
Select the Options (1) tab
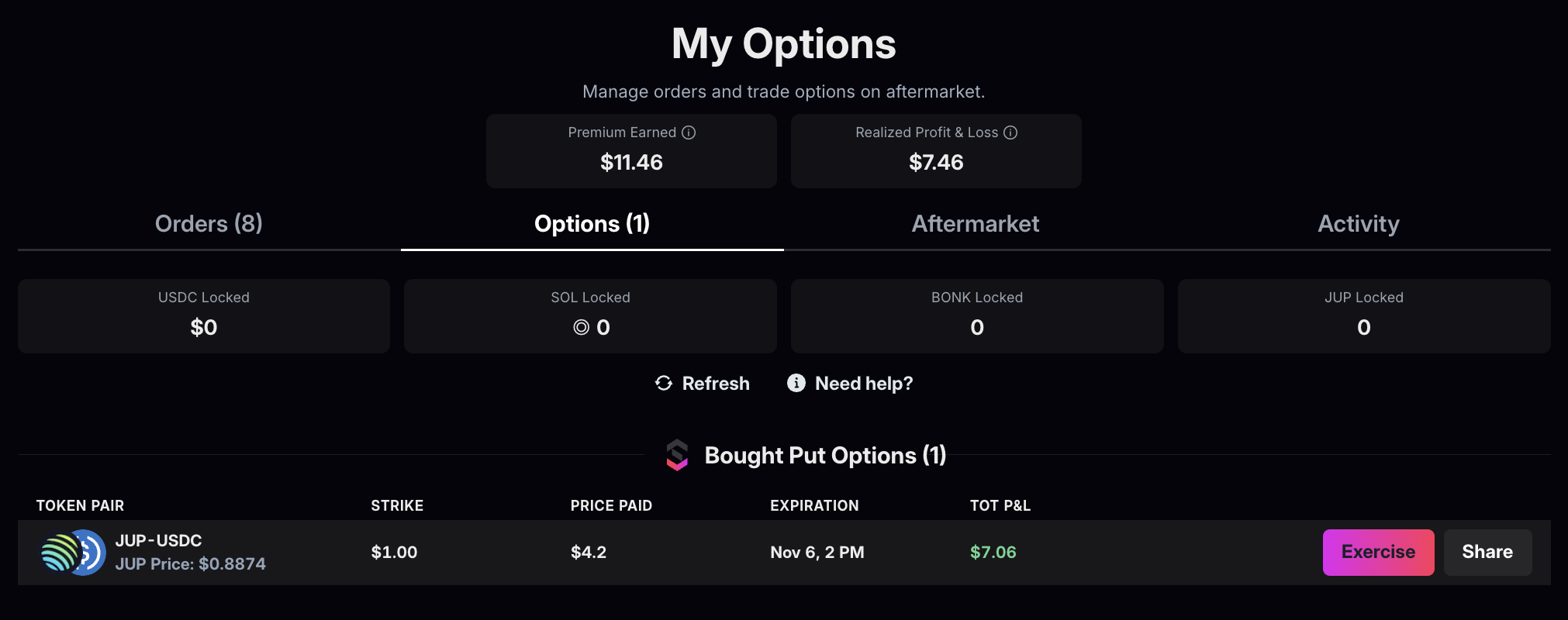[x=592, y=224]
